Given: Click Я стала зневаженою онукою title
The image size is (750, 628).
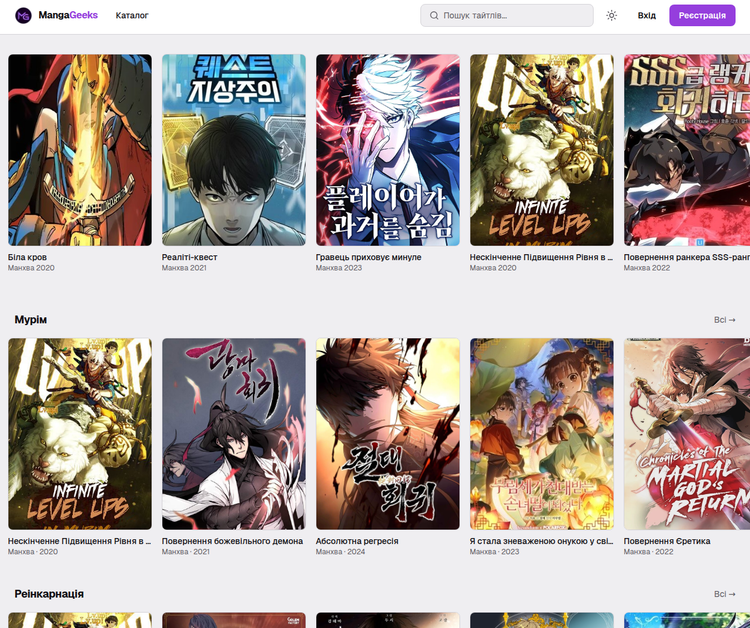Looking at the screenshot, I should (541, 541).
